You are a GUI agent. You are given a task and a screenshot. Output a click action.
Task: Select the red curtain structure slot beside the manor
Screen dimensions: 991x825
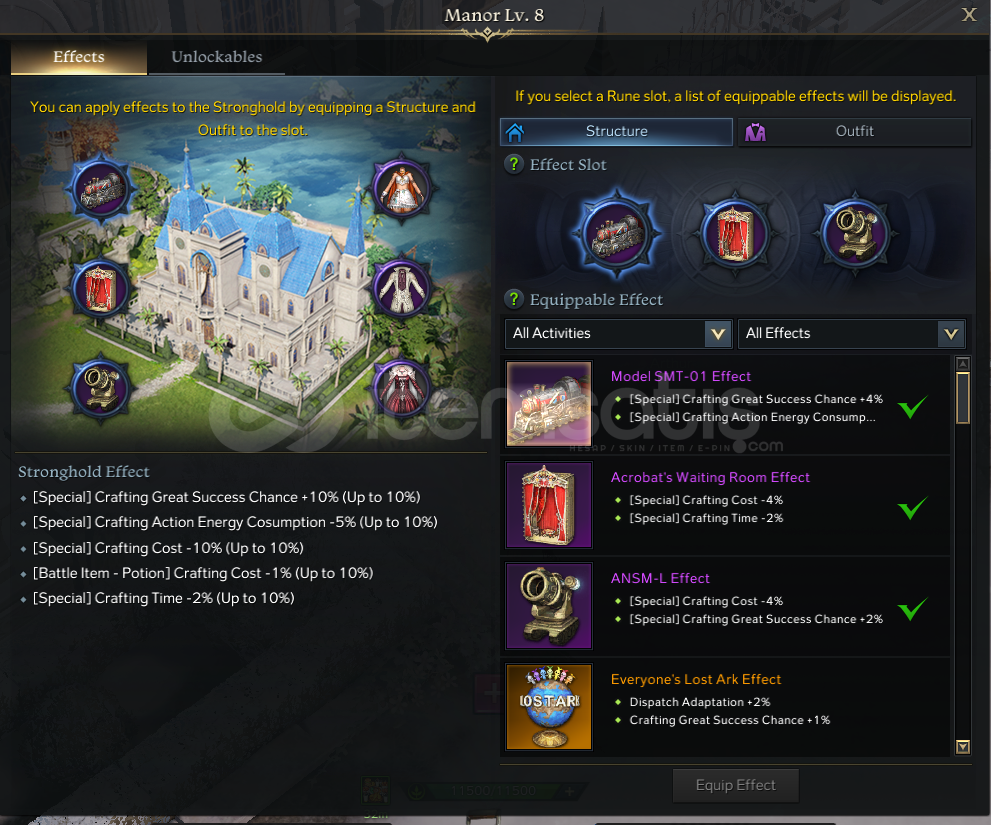100,288
